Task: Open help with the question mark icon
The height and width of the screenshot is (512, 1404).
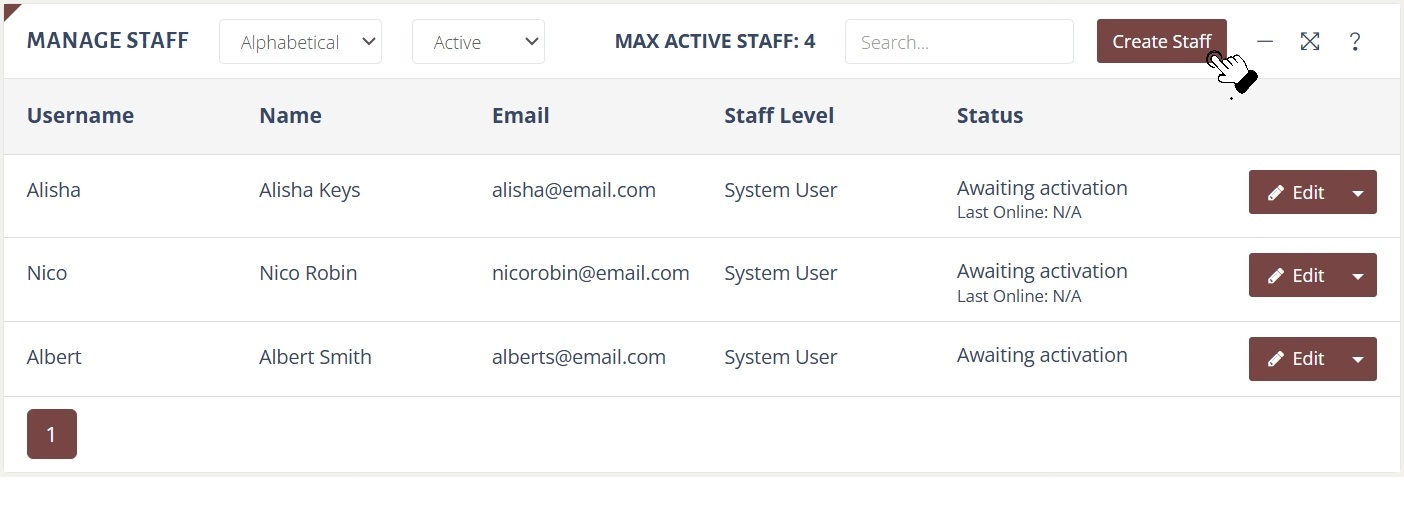Action: tap(1354, 41)
